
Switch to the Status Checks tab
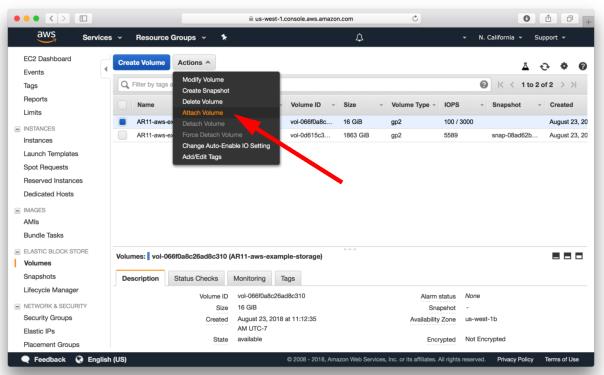[196, 278]
